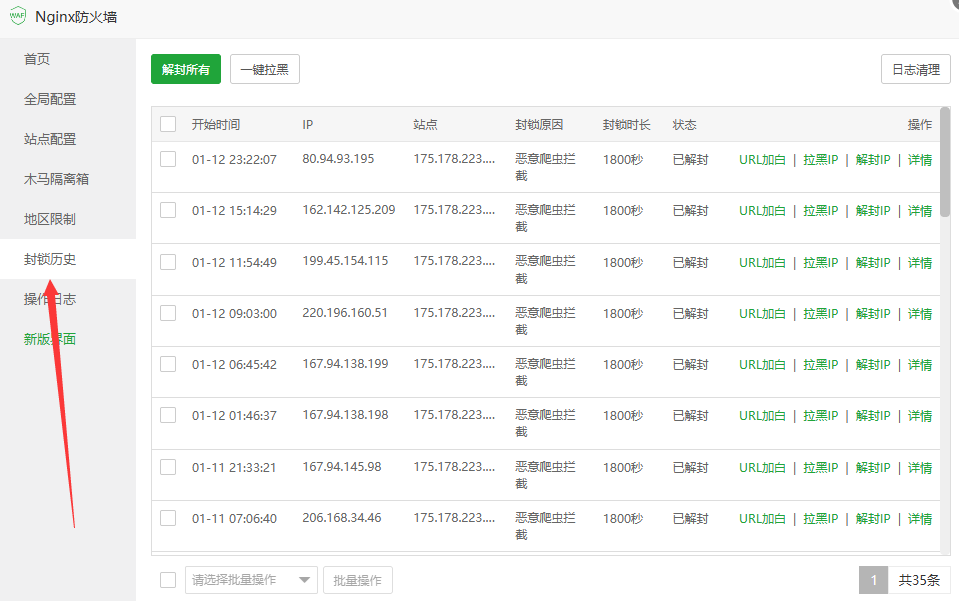Open 详情 for IP 206.168.34.46
The height and width of the screenshot is (601, 959).
tap(920, 518)
